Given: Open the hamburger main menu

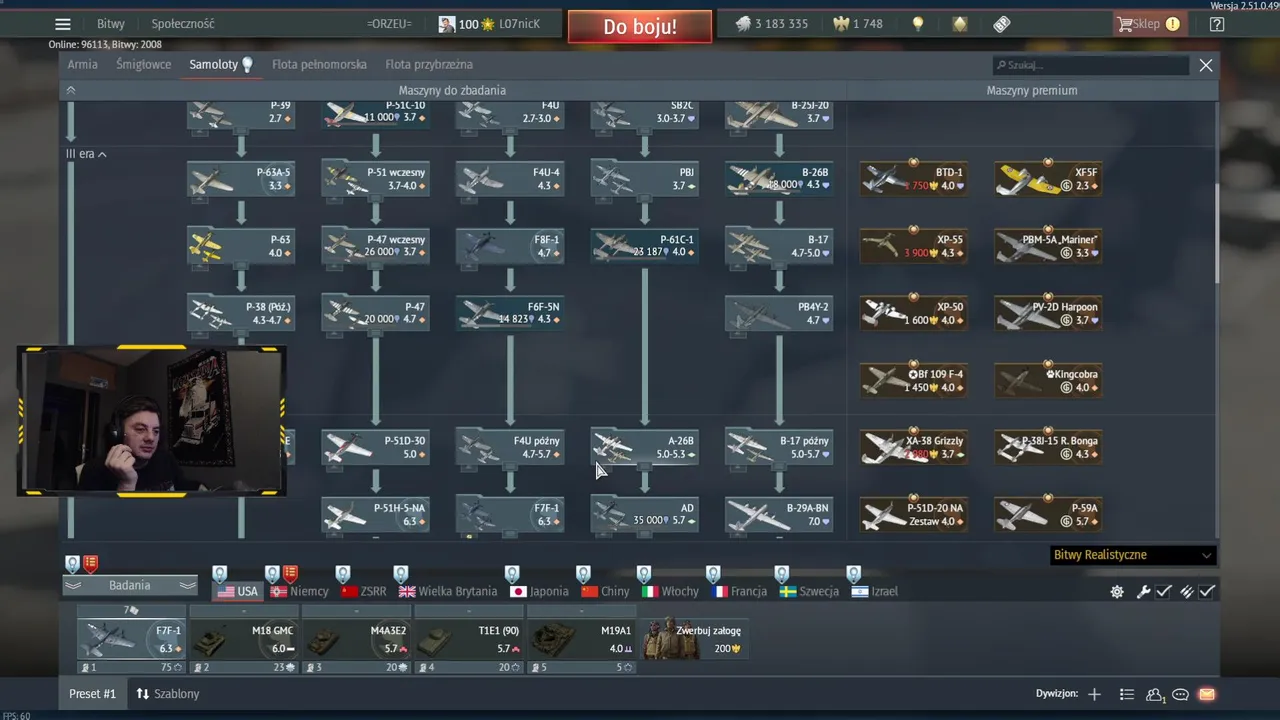Looking at the screenshot, I should pyautogui.click(x=63, y=24).
